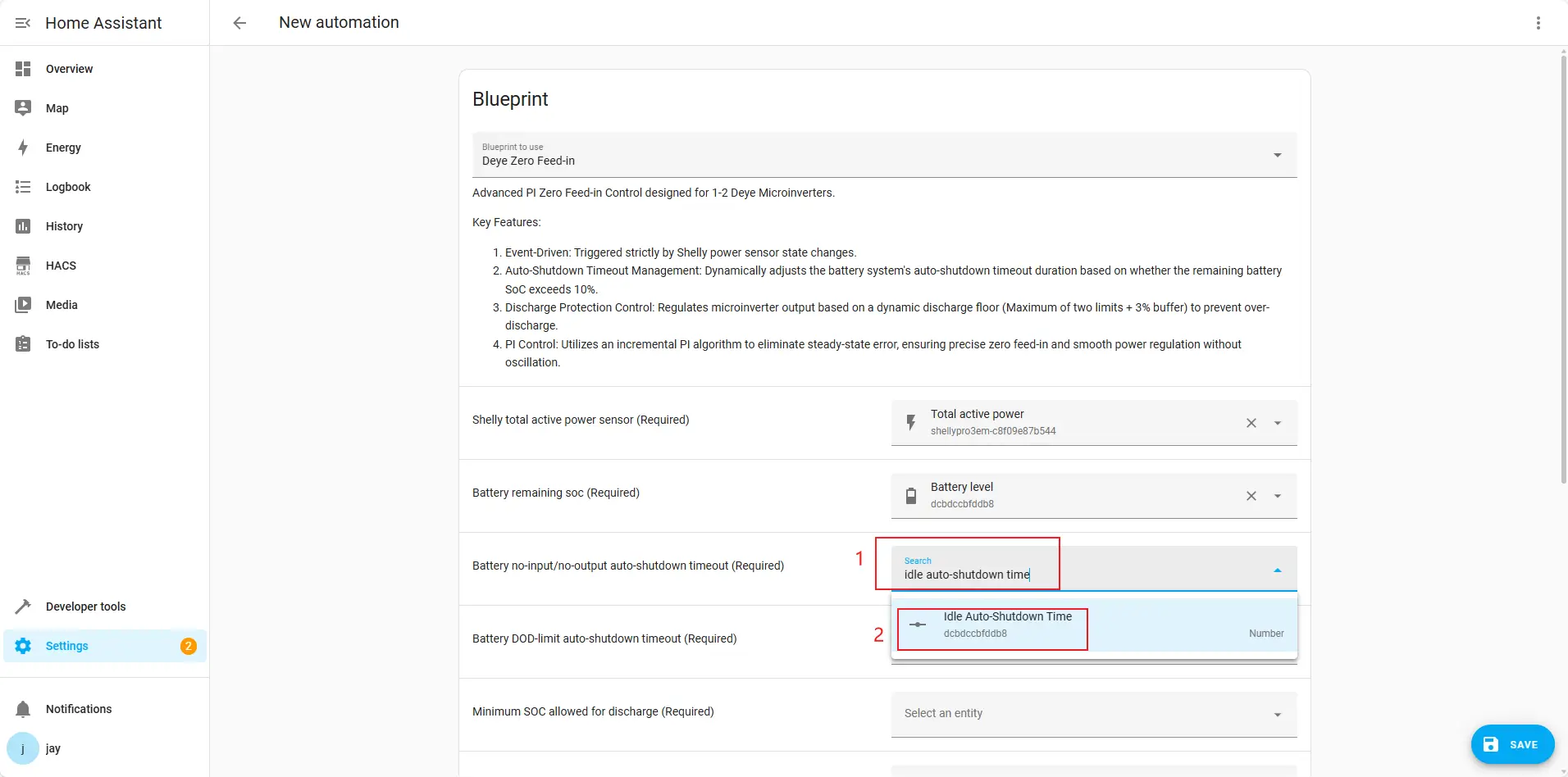Open the Notifications bell
The width and height of the screenshot is (1568, 777).
tap(23, 709)
